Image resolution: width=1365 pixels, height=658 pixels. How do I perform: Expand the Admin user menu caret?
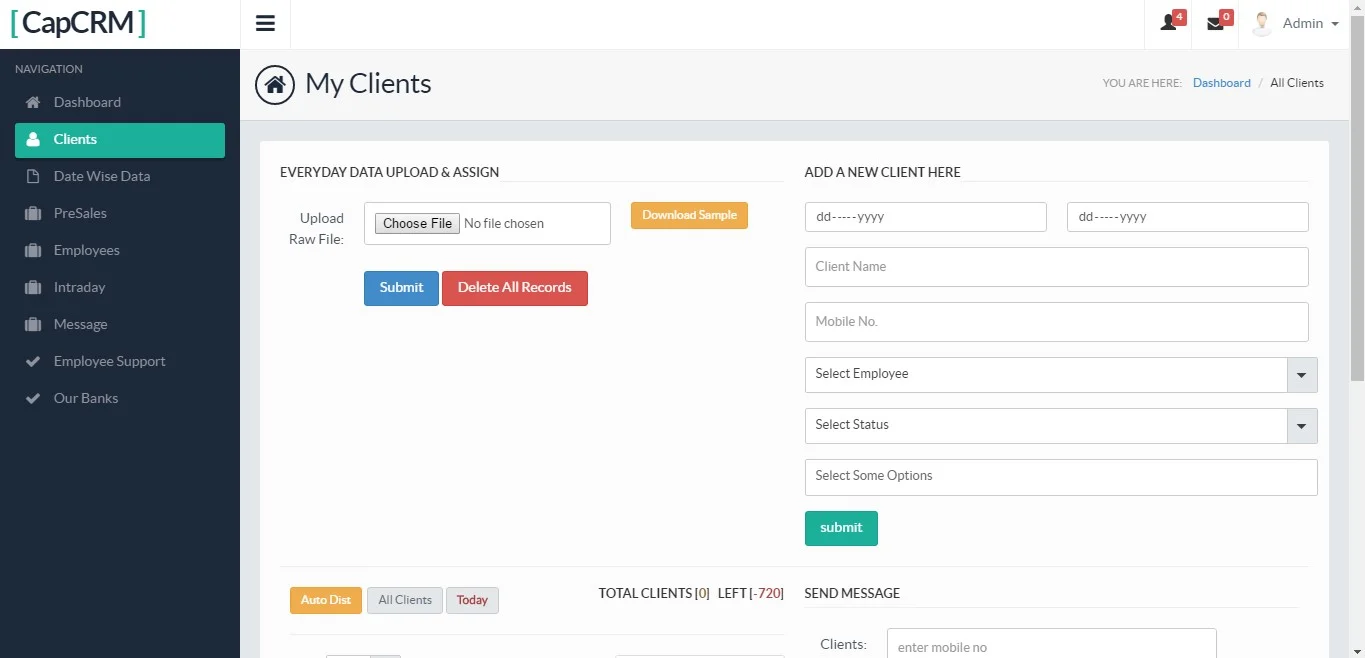[1335, 24]
